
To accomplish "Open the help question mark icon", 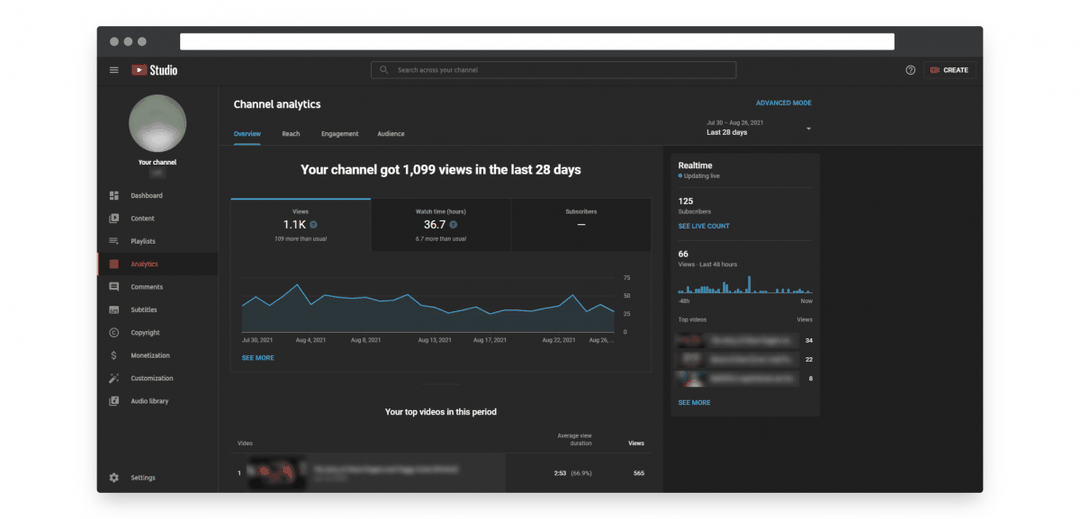I will click(910, 70).
